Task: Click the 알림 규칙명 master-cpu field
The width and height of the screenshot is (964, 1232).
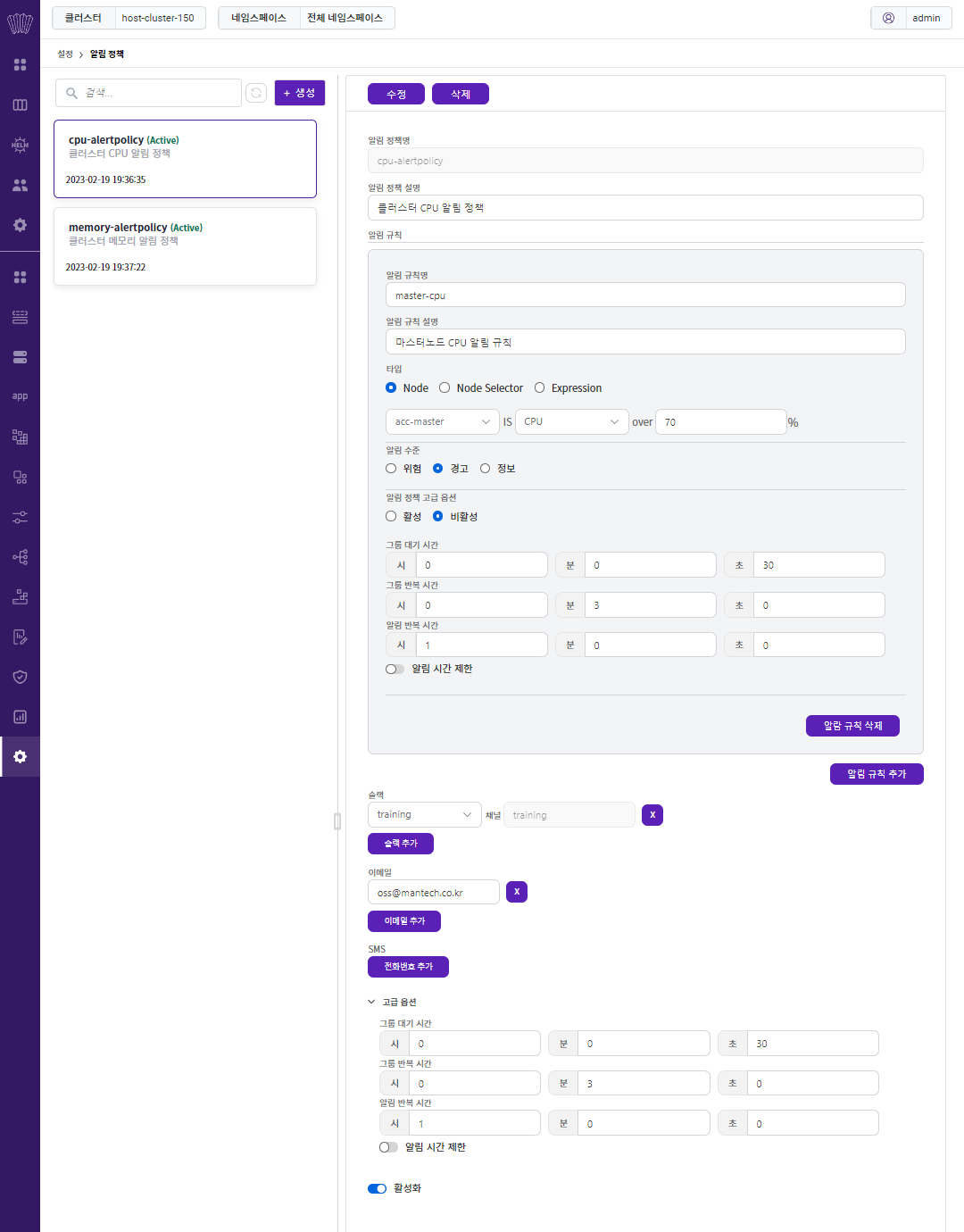Action: pos(645,296)
